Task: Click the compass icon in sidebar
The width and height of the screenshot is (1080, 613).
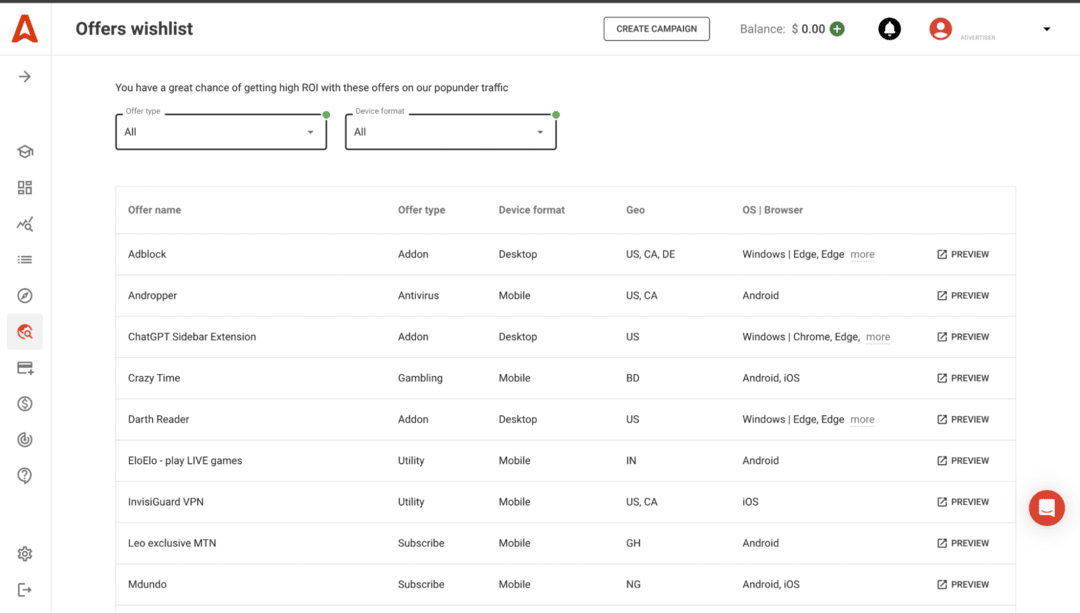Action: [x=25, y=296]
